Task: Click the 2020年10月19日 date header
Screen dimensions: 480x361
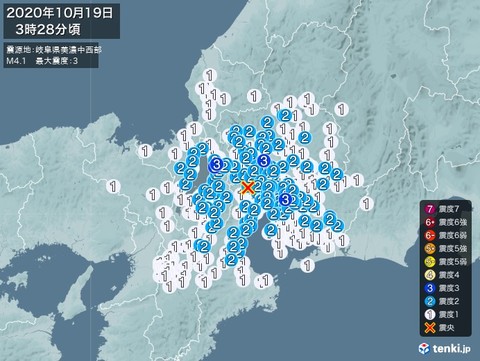Action: point(60,13)
